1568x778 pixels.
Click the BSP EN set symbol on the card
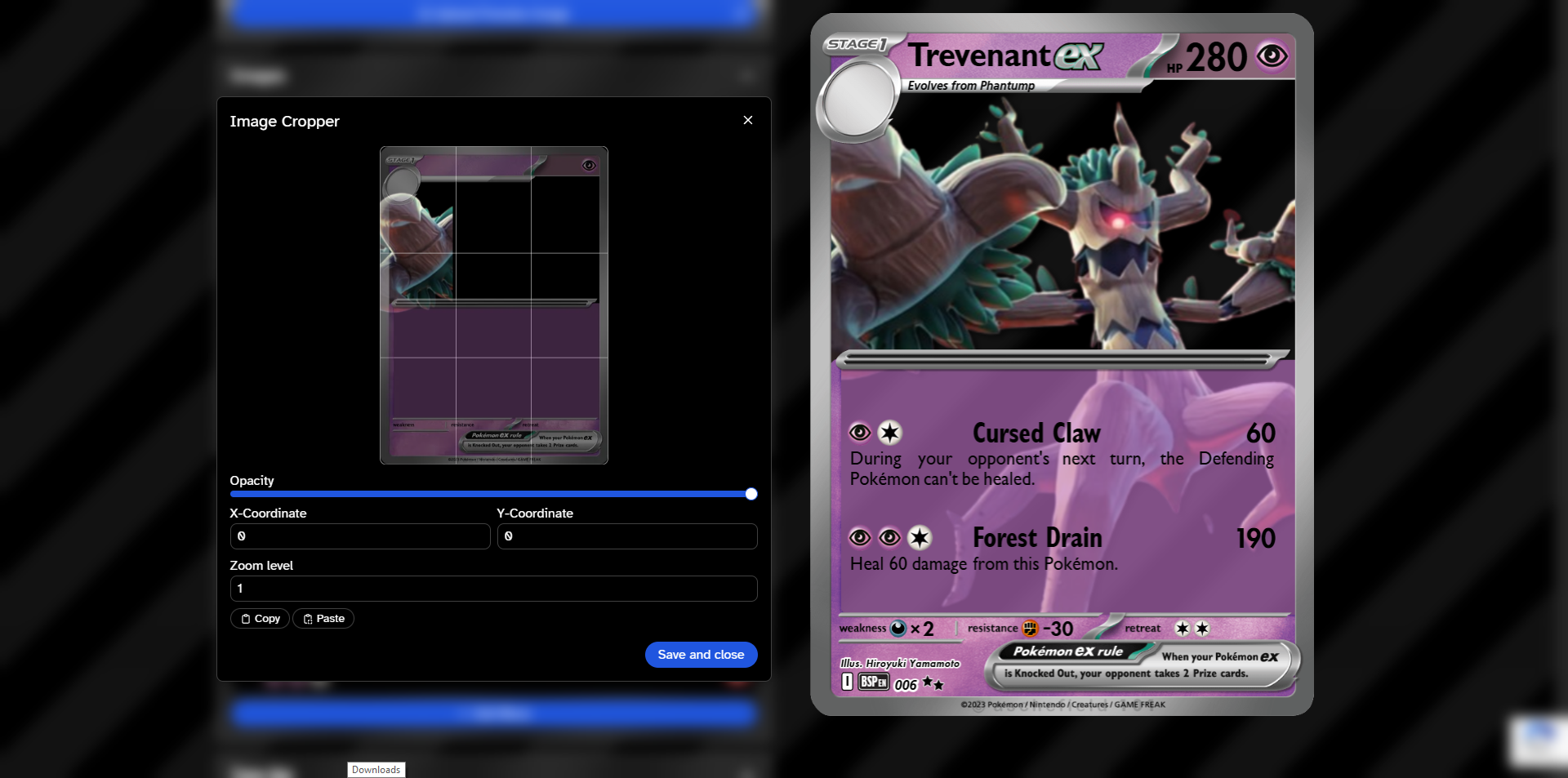click(873, 682)
